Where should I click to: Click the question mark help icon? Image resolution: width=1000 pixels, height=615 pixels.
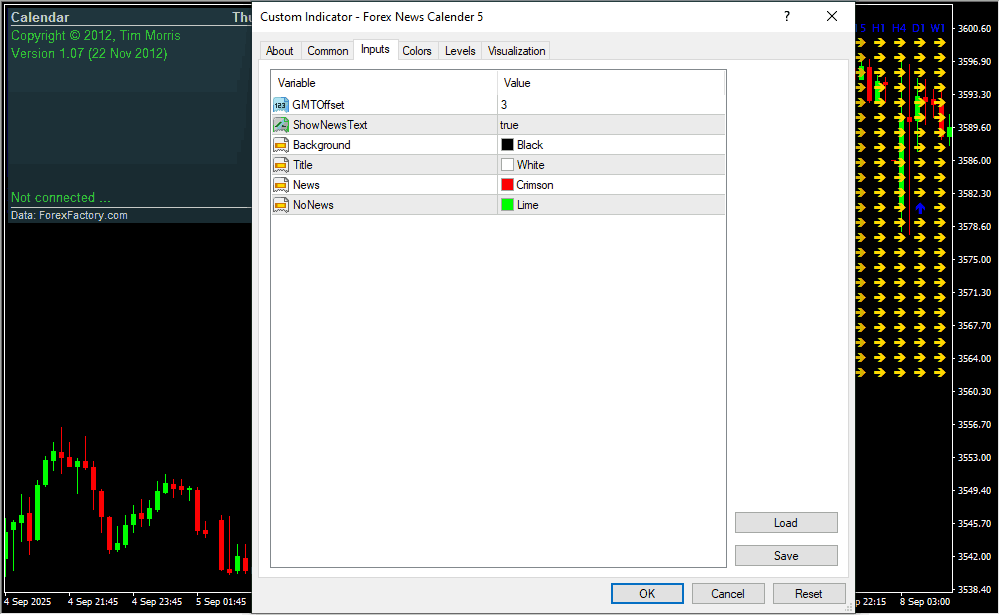pyautogui.click(x=787, y=16)
